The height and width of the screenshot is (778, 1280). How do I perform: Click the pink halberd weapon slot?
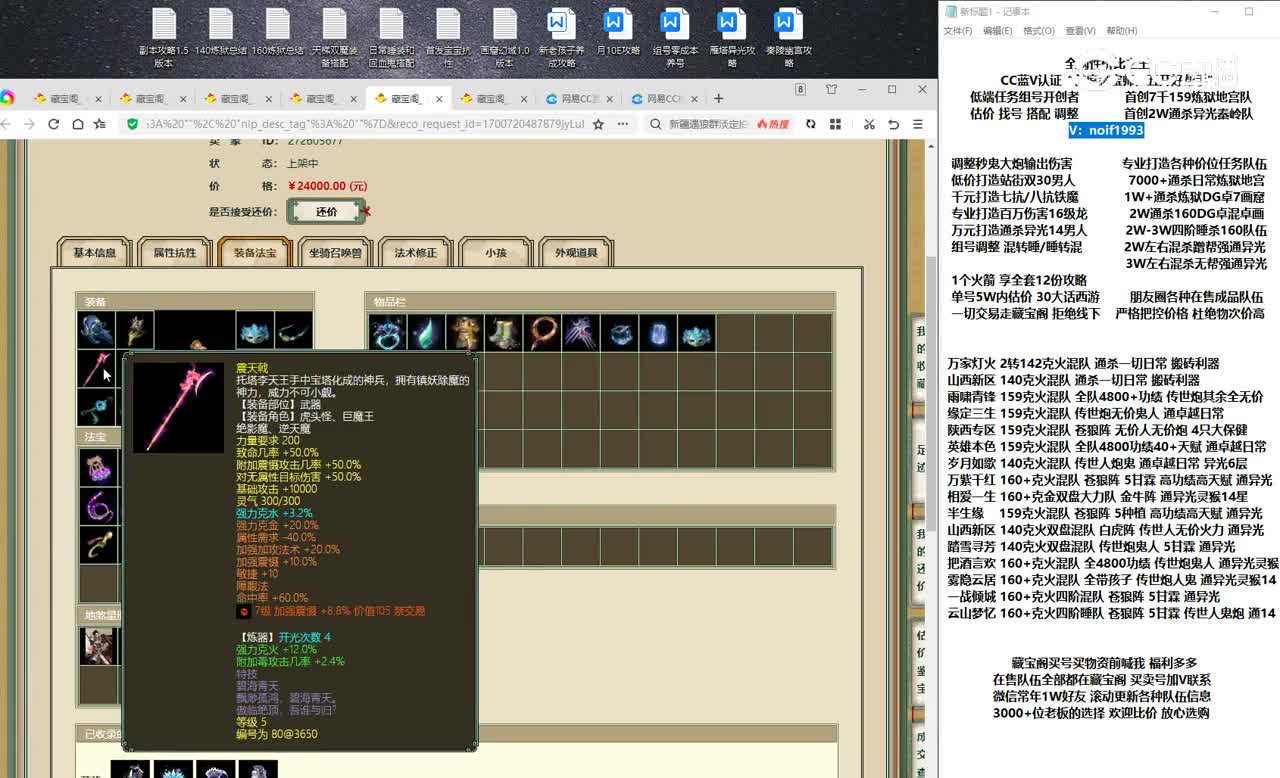click(x=97, y=369)
